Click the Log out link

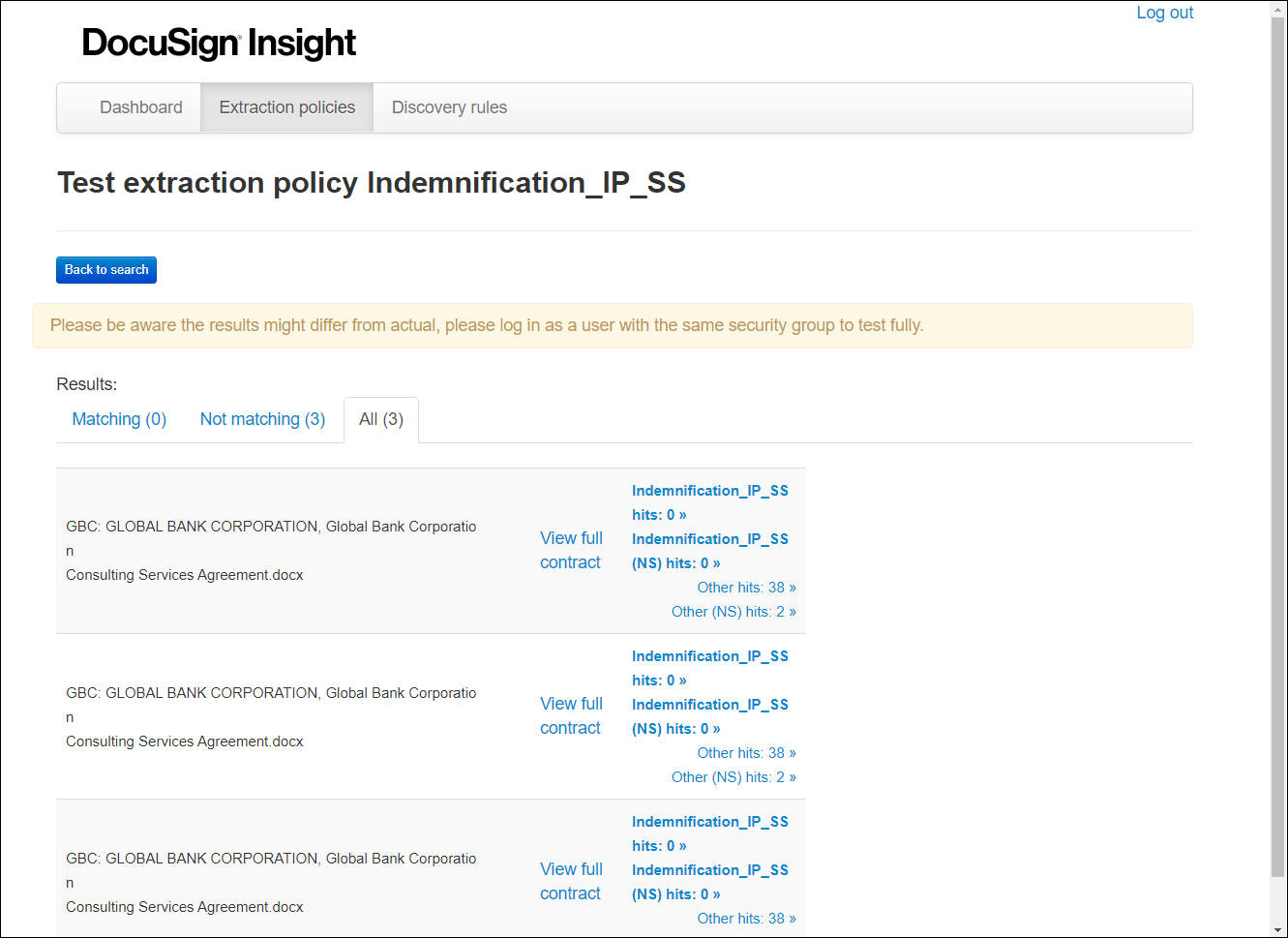click(x=1164, y=12)
